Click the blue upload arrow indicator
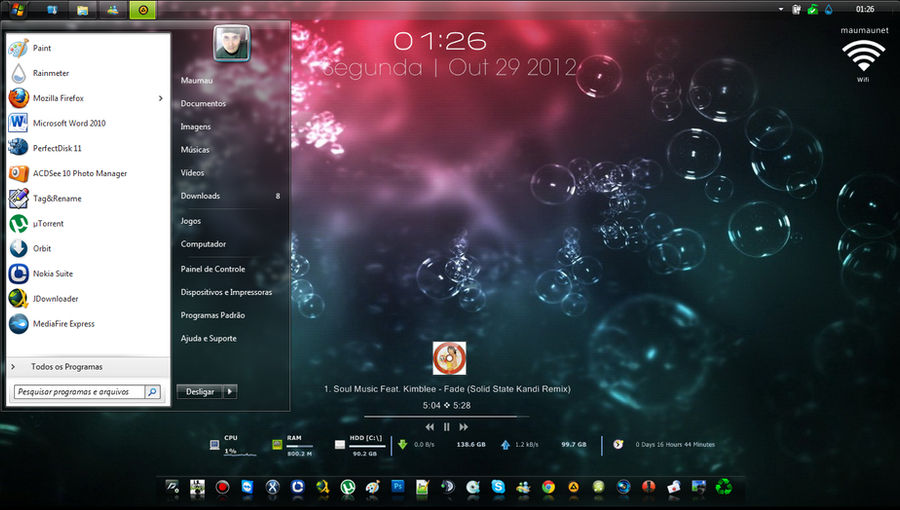The height and width of the screenshot is (510, 900). pos(505,445)
